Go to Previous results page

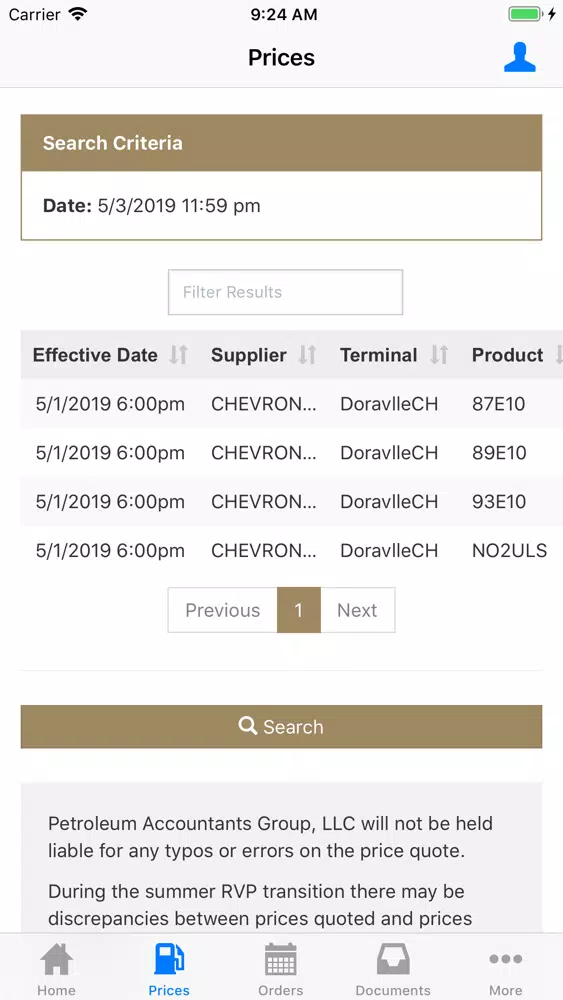click(223, 610)
